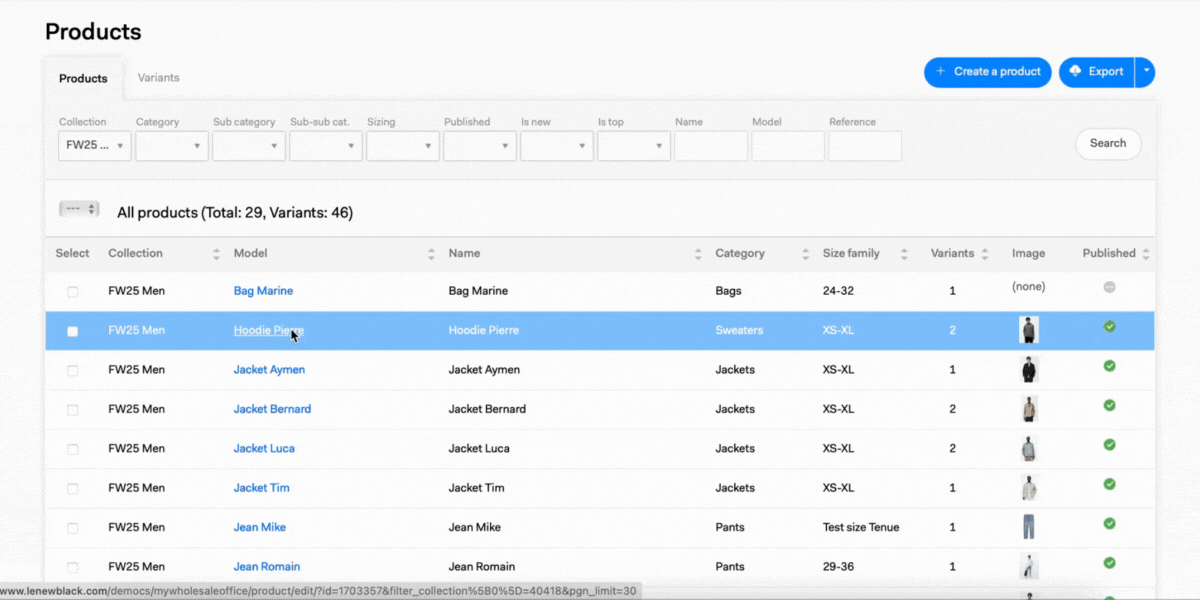
Task: Open the Jean Romain model link
Action: pos(266,567)
